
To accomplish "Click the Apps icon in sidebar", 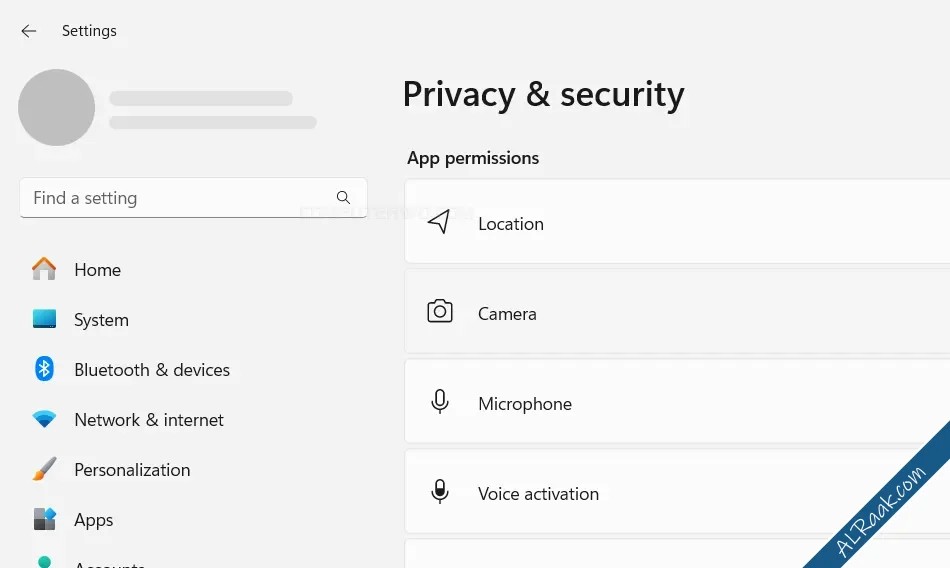I will (44, 519).
